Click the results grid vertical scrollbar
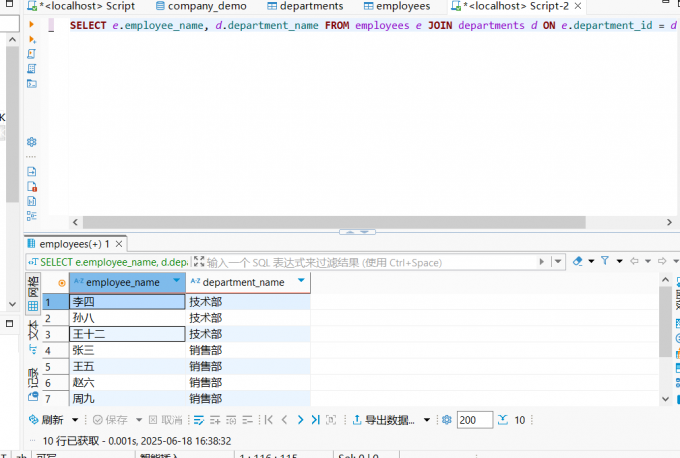This screenshot has height=458, width=680. 665,322
